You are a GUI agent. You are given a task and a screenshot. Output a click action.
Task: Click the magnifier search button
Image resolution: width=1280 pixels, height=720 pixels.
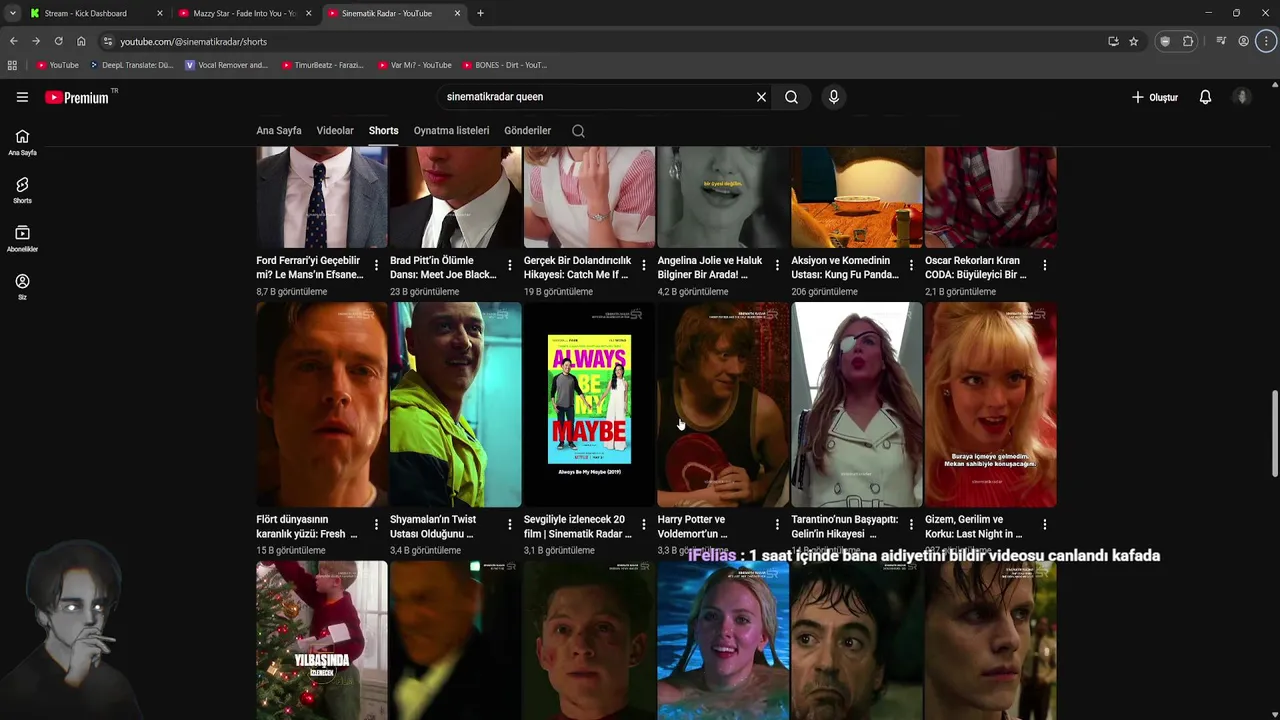791,97
